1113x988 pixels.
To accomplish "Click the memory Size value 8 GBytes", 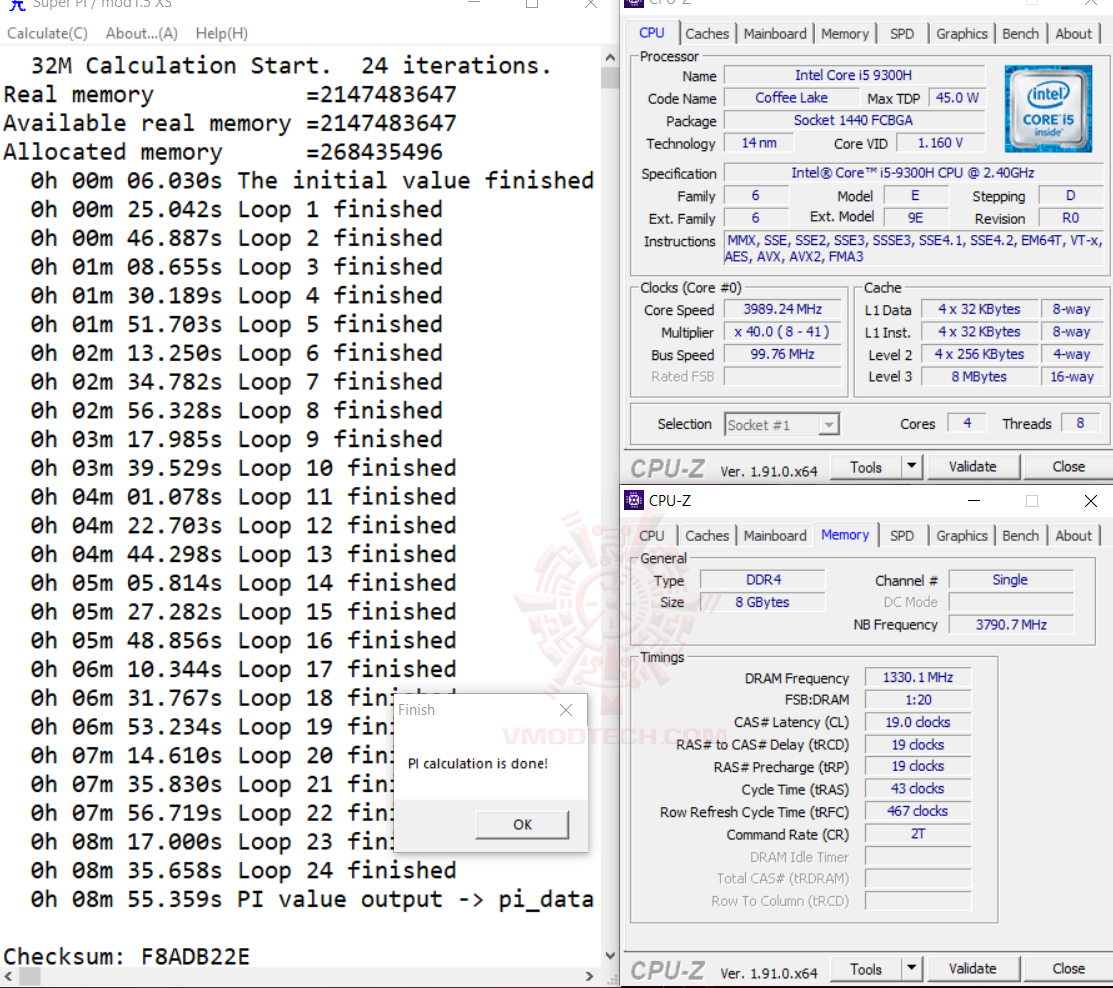I will coord(763,602).
